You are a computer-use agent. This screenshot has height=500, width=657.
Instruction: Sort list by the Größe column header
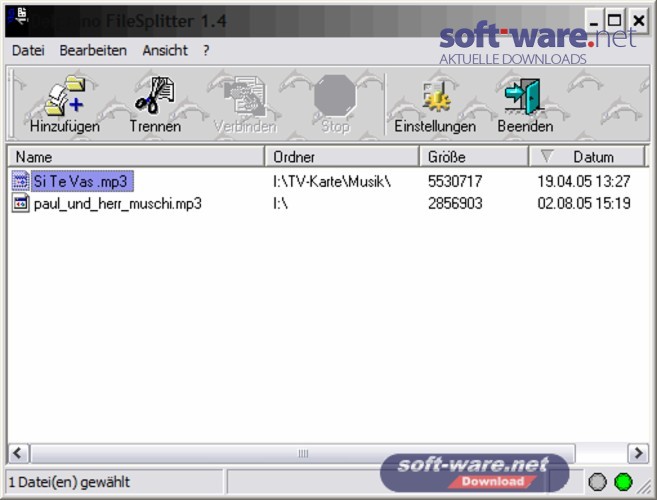pyautogui.click(x=474, y=157)
